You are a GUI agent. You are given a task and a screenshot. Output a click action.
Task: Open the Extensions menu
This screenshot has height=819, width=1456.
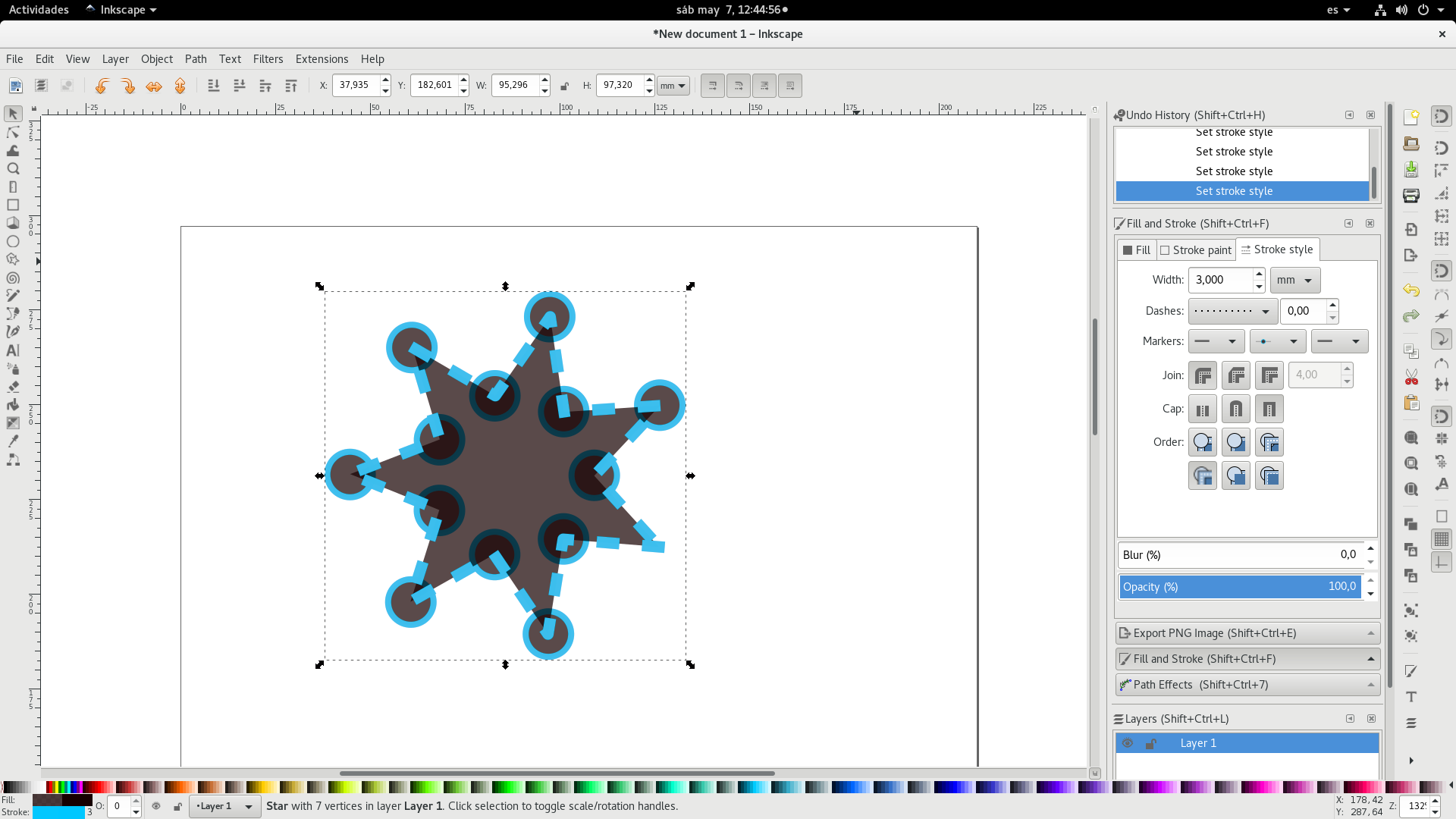(x=321, y=58)
